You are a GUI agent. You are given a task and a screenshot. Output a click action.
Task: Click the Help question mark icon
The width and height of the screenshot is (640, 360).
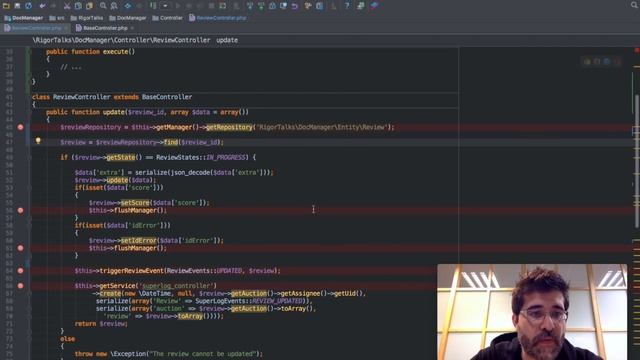347,6
